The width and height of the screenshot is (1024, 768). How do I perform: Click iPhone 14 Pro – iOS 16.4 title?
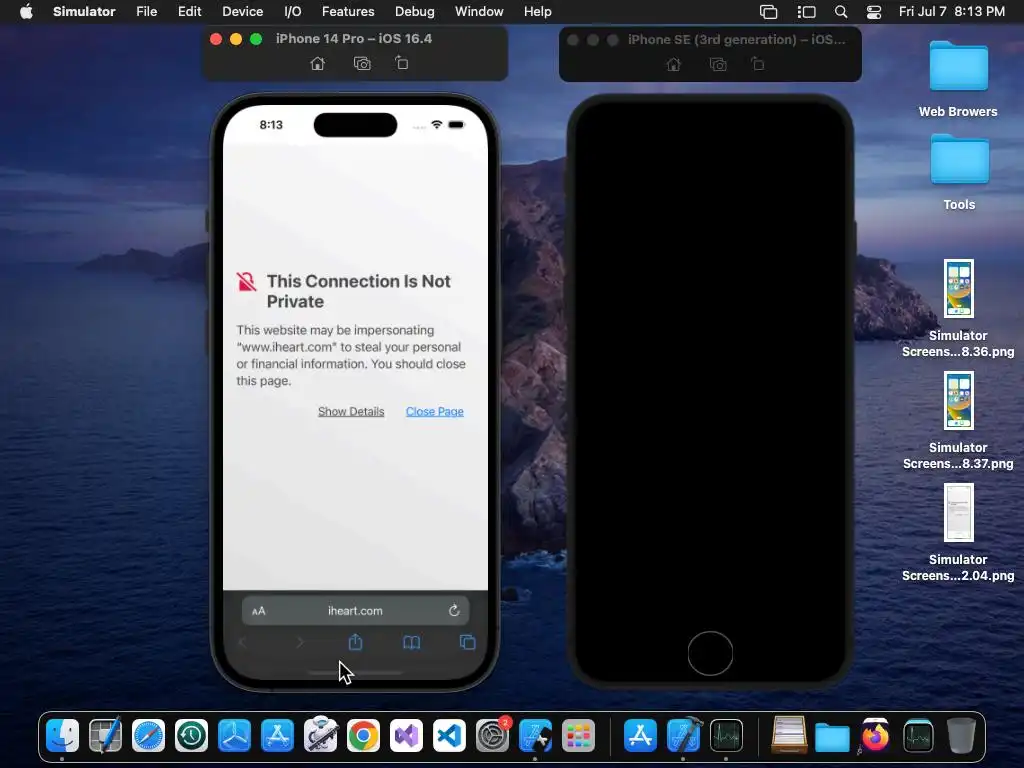353,39
